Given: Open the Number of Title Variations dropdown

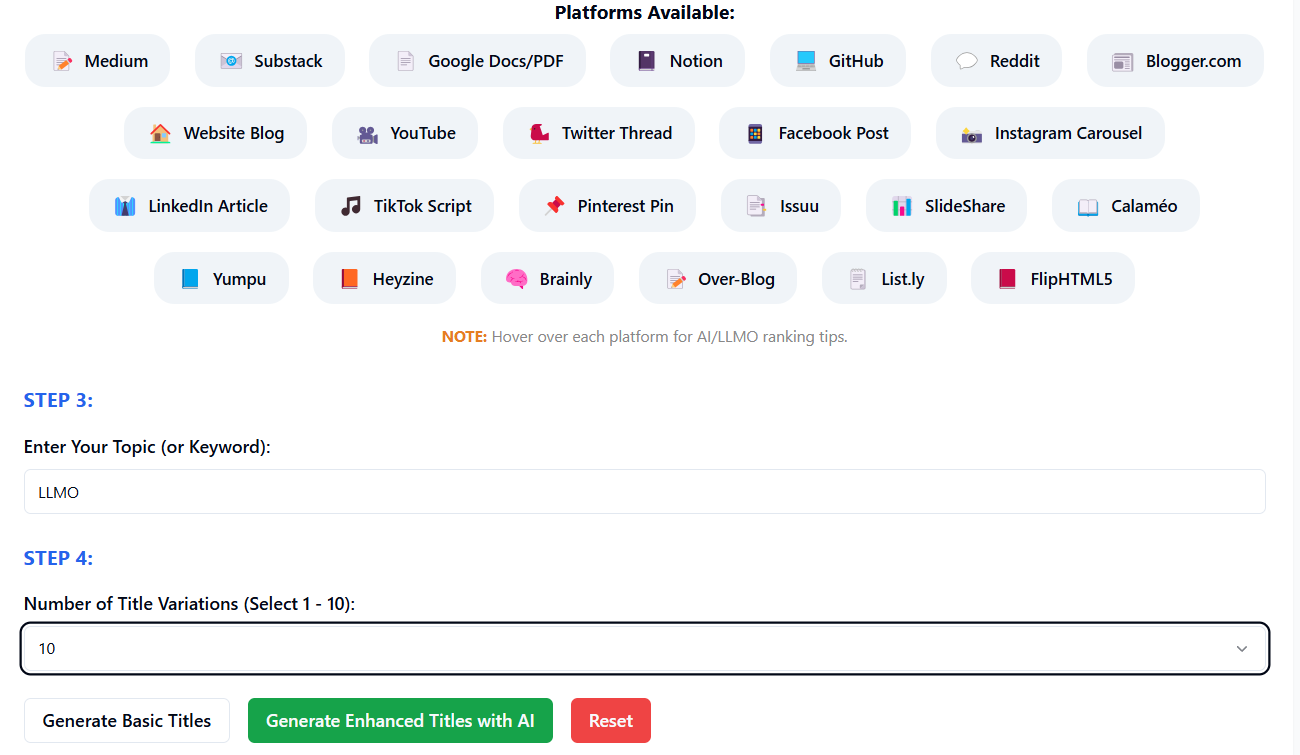Looking at the screenshot, I should pyautogui.click(x=645, y=648).
